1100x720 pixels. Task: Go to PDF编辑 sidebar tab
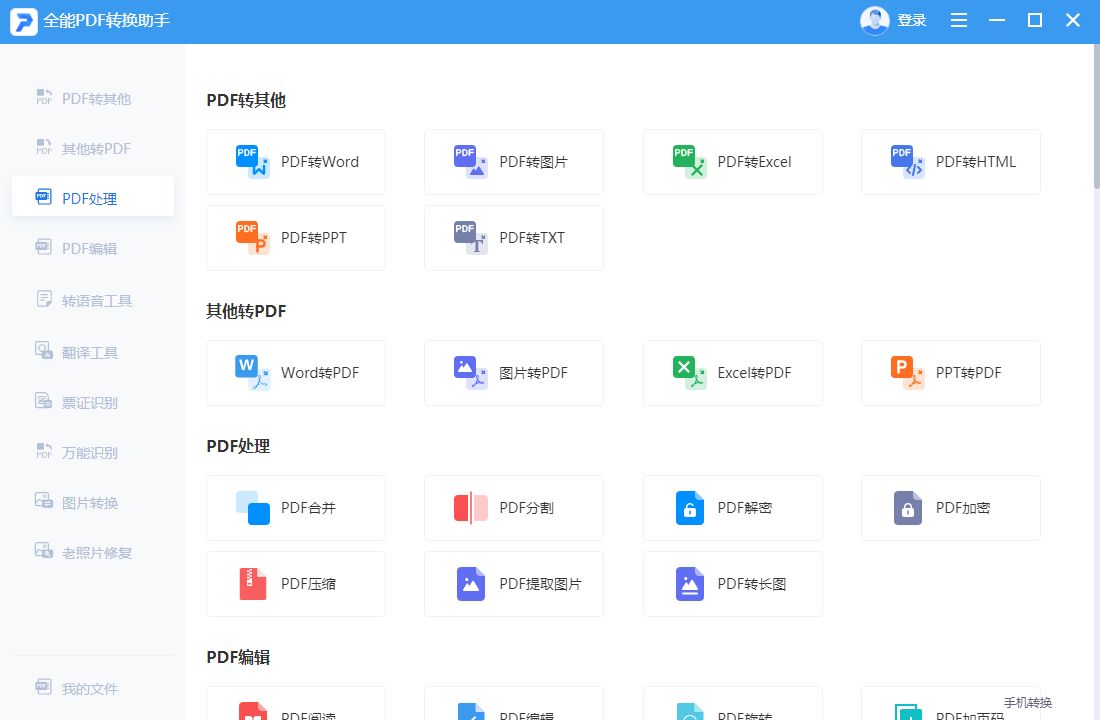(93, 248)
